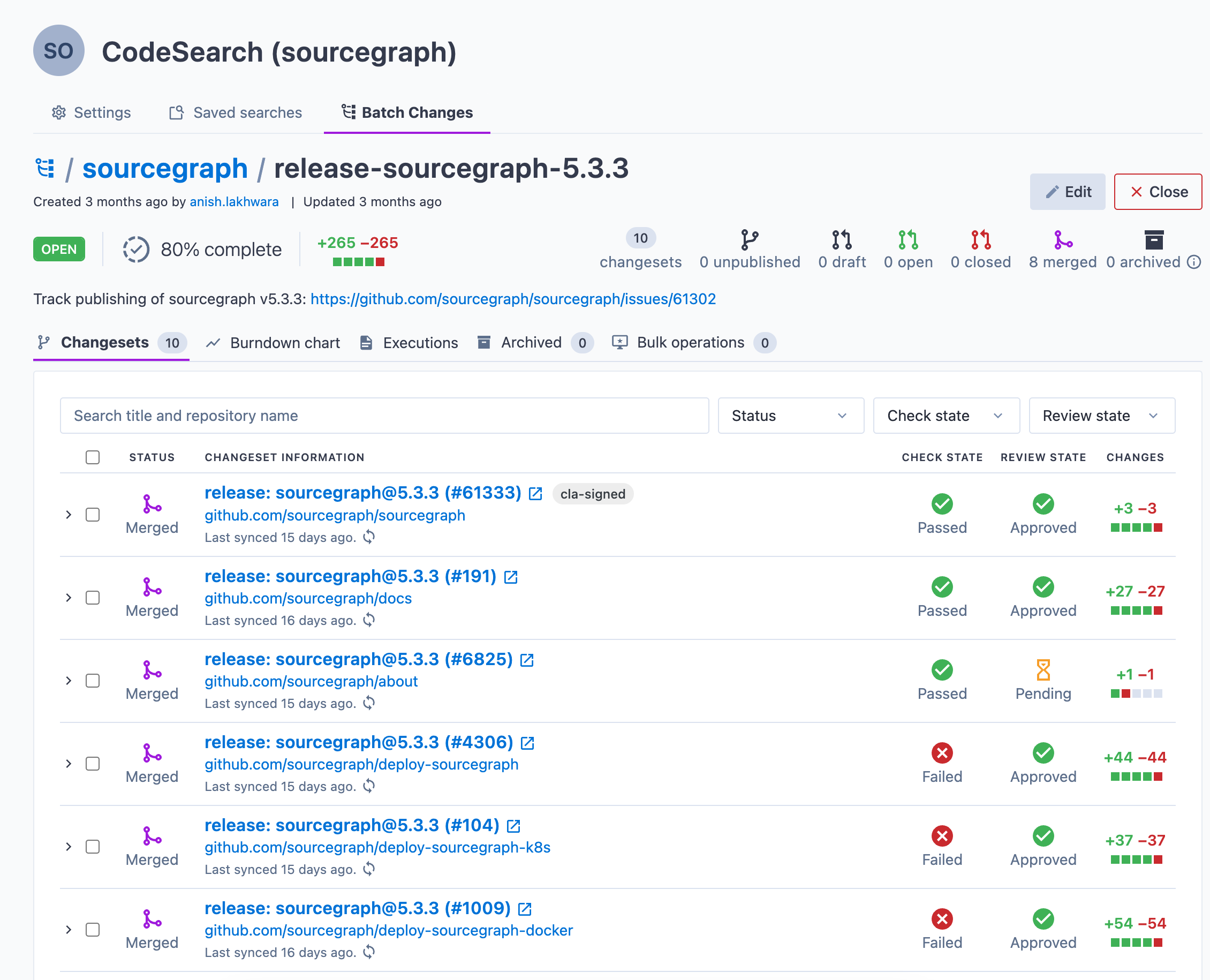1210x980 pixels.
Task: Click the draft pull request icon
Action: pyautogui.click(x=842, y=239)
